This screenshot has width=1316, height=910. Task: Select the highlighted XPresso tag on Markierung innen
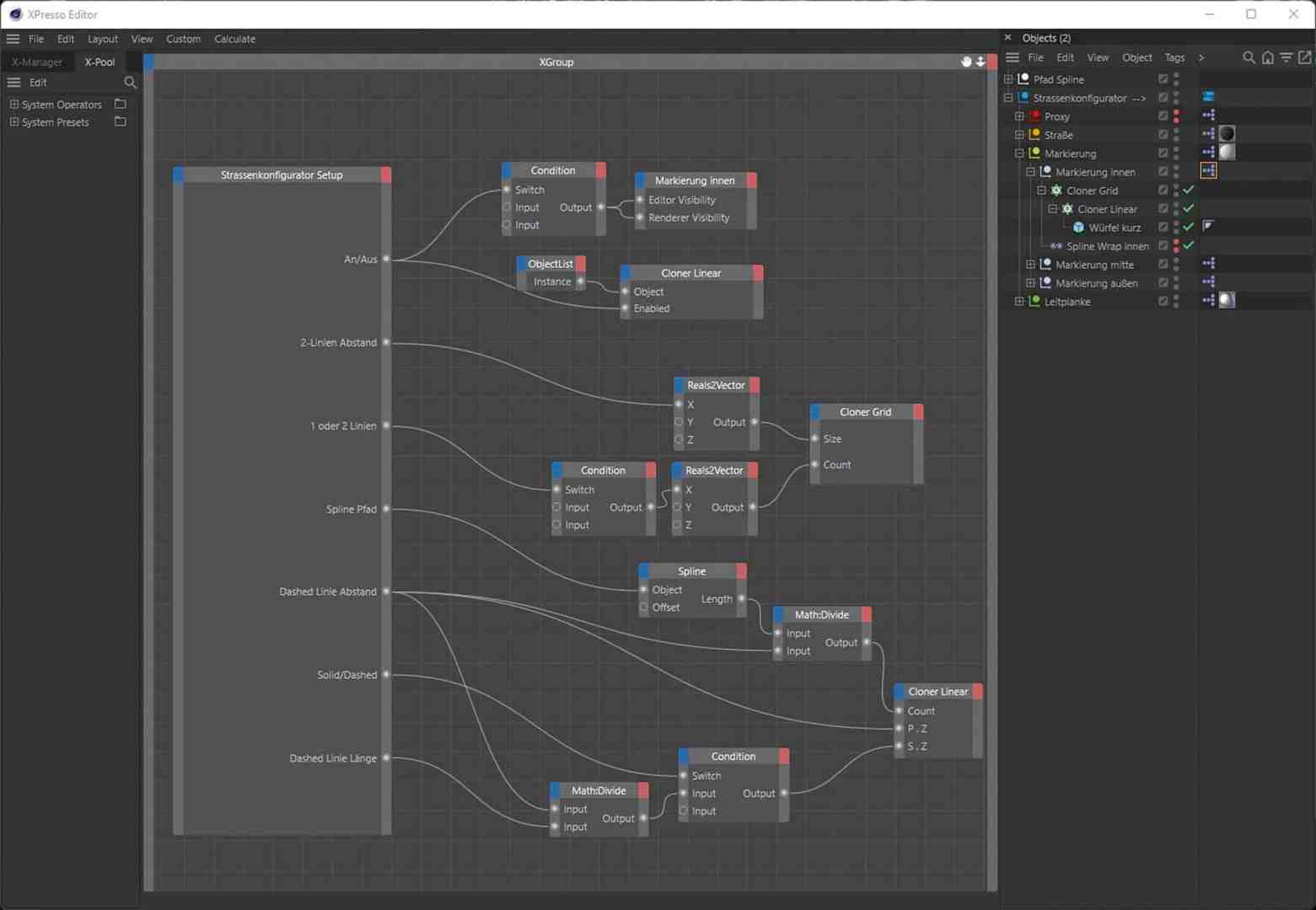click(x=1209, y=171)
